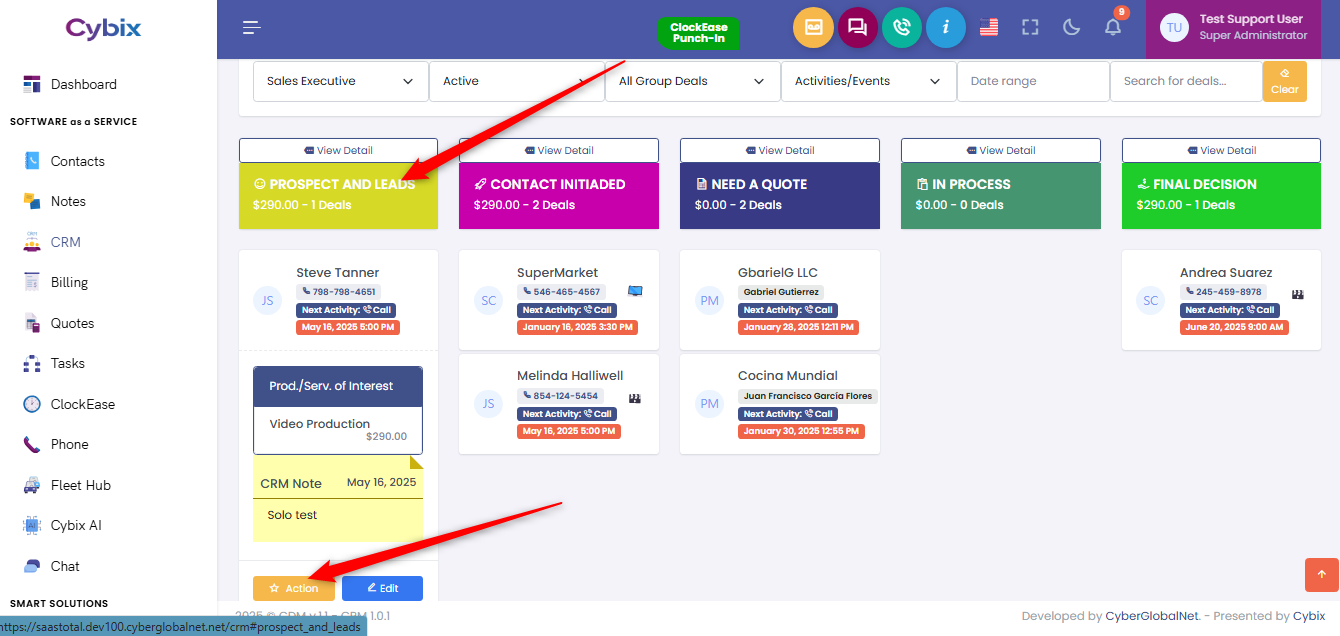
Task: Open the maroon chat bubbles header icon
Action: point(857,28)
